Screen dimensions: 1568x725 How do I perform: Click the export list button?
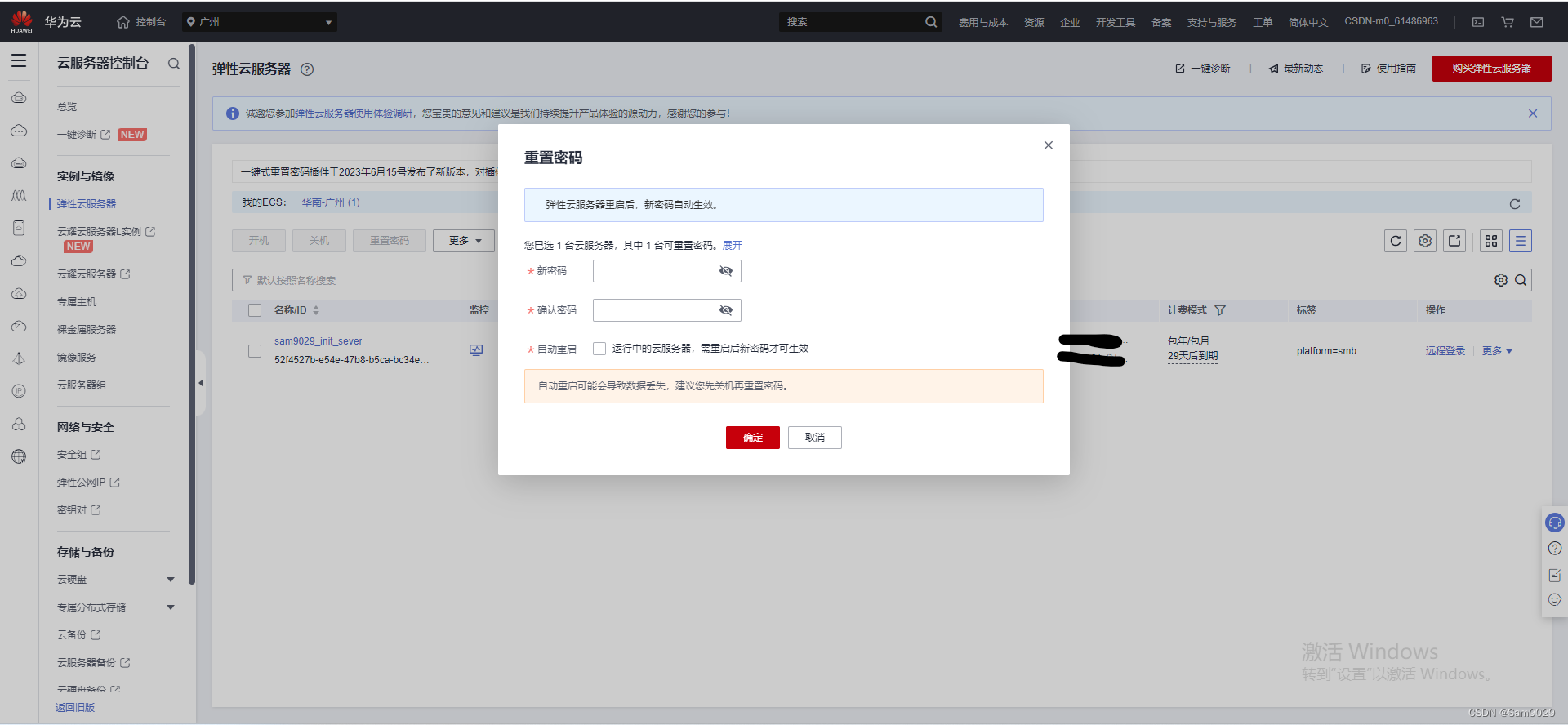pos(1454,241)
